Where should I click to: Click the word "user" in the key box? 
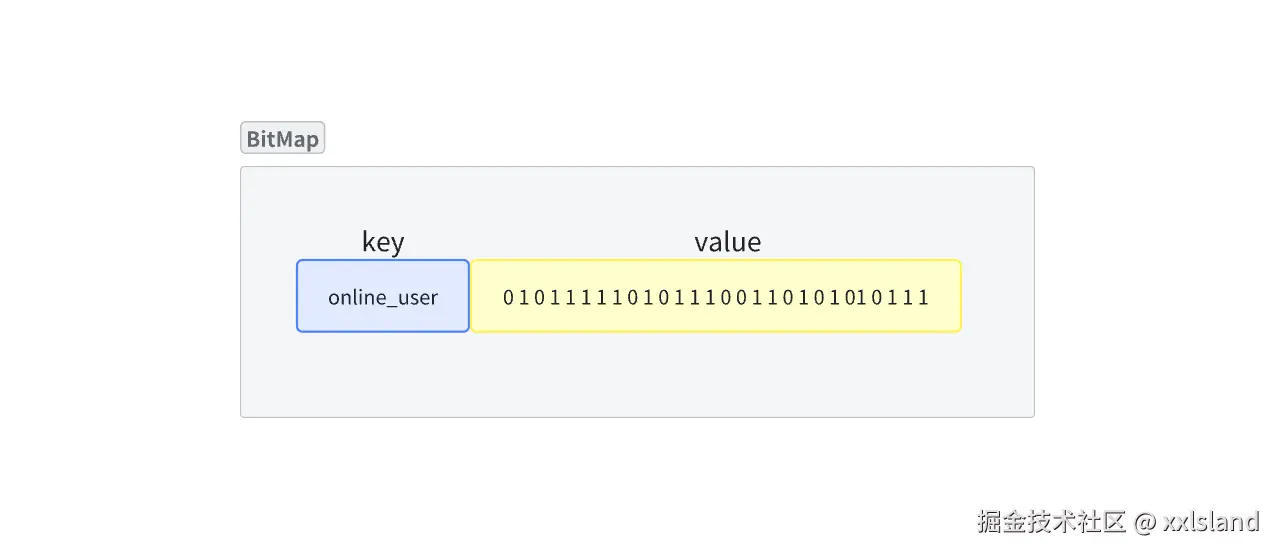419,297
